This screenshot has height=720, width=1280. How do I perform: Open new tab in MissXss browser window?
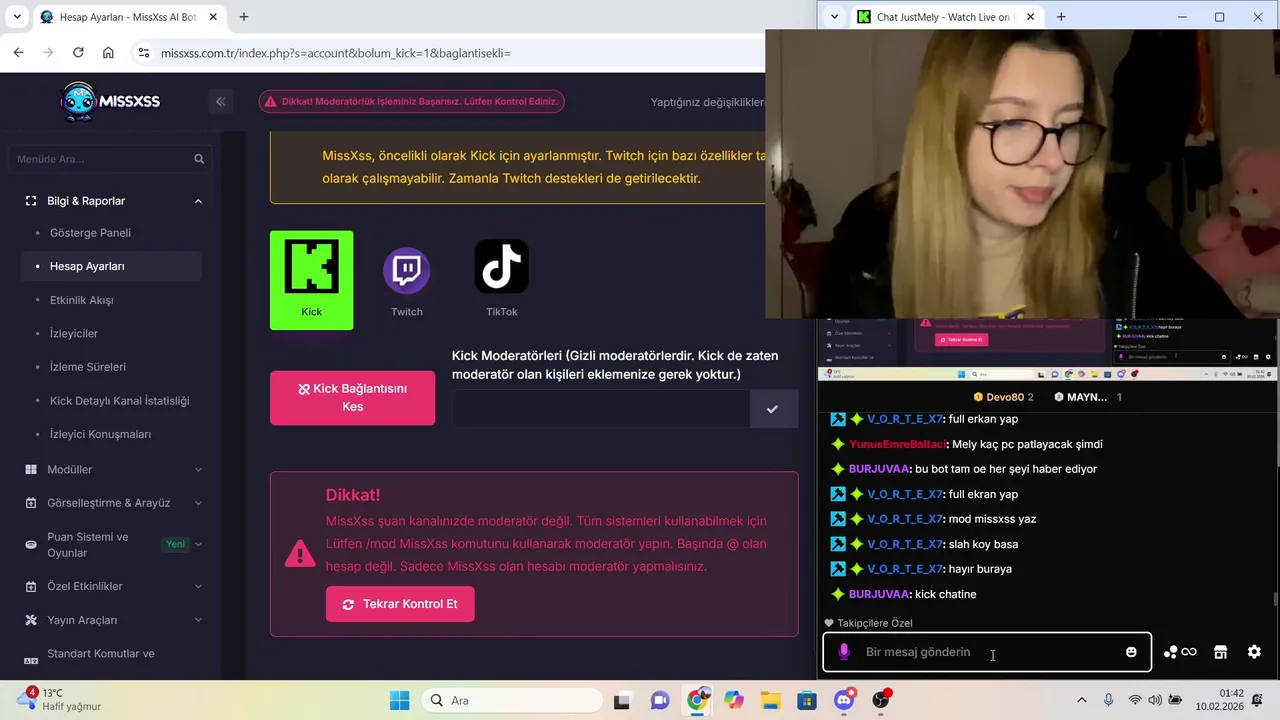click(x=244, y=17)
